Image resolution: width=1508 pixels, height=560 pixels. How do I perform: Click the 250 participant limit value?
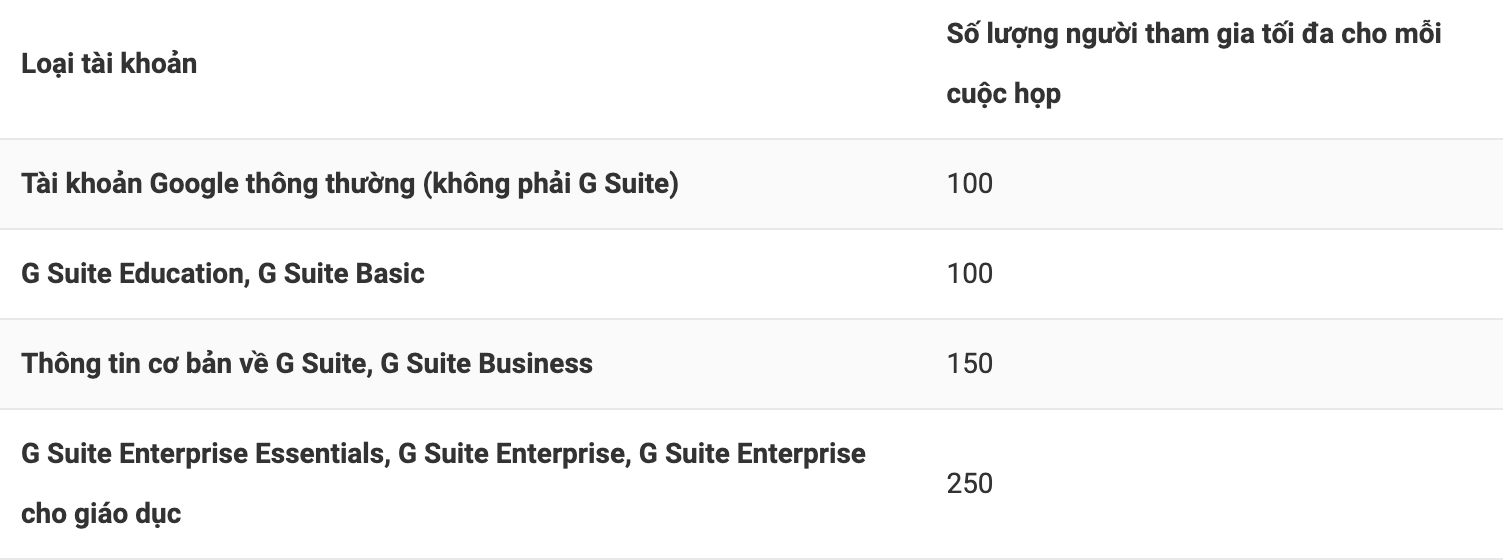[970, 484]
